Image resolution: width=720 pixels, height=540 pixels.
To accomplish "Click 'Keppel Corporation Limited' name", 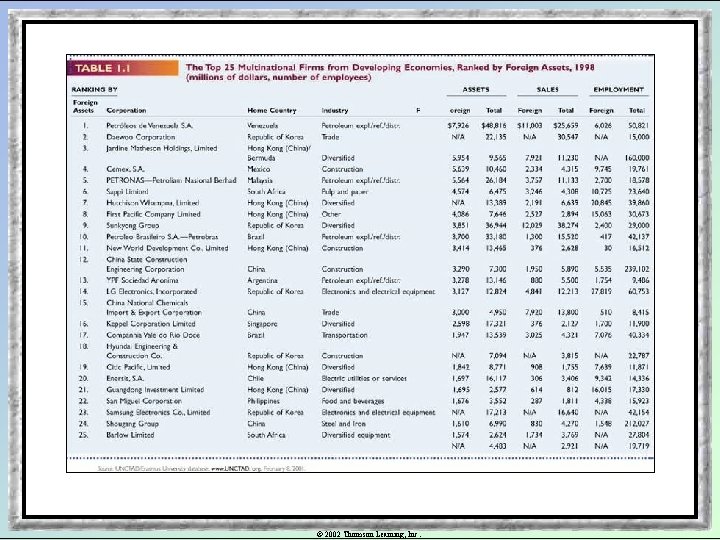I will click(x=151, y=324).
